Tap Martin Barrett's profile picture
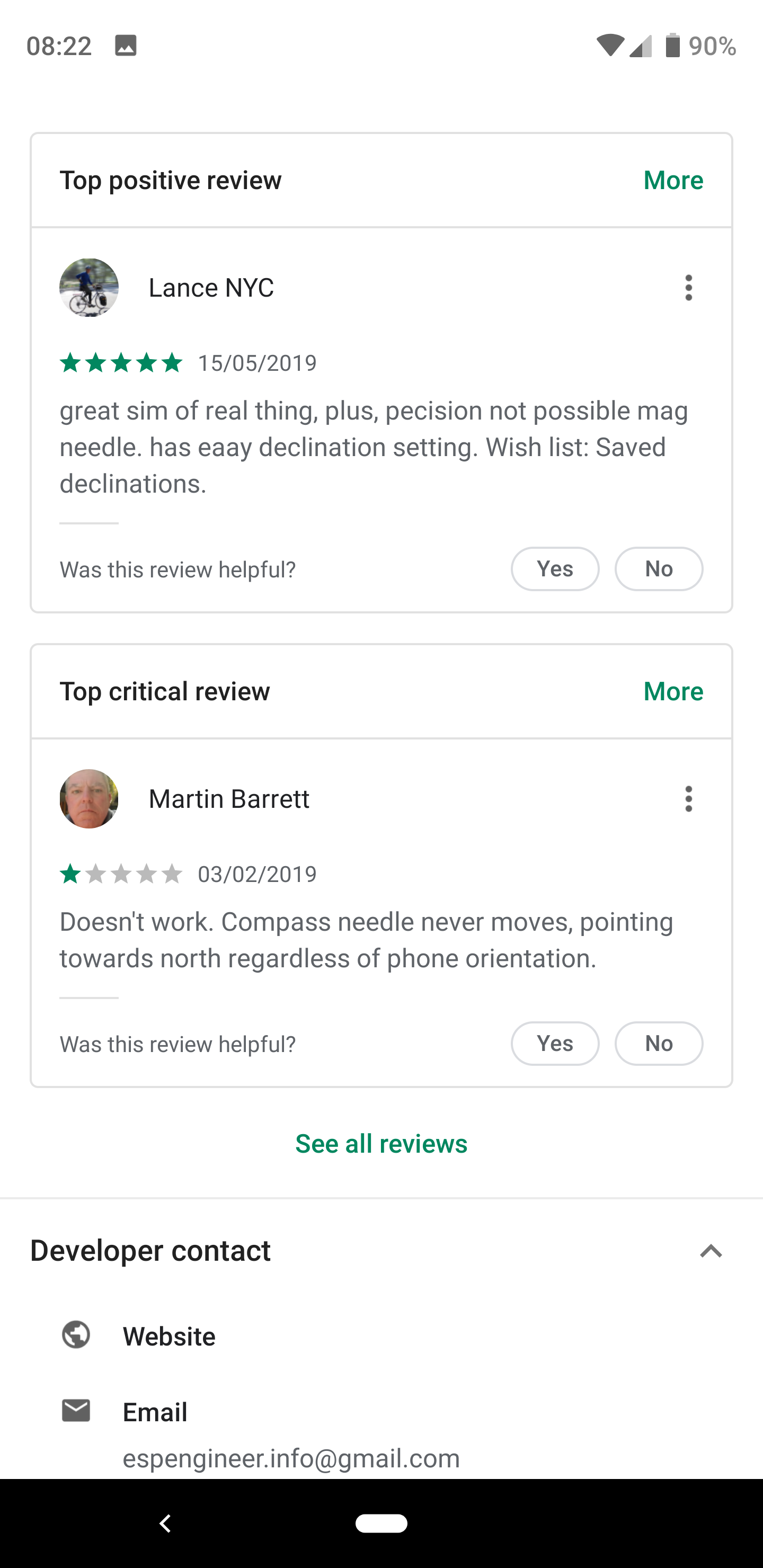The width and height of the screenshot is (763, 1568). (x=89, y=799)
